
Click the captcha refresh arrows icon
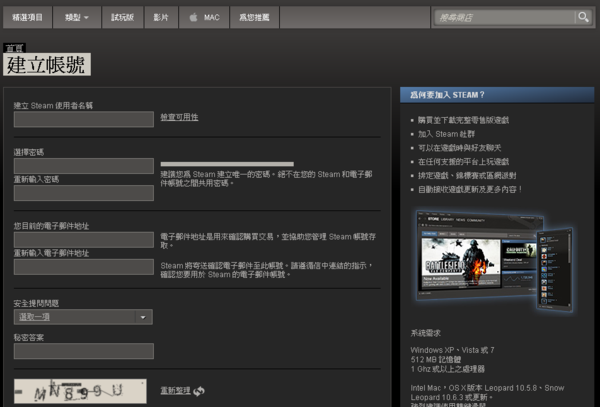click(199, 391)
